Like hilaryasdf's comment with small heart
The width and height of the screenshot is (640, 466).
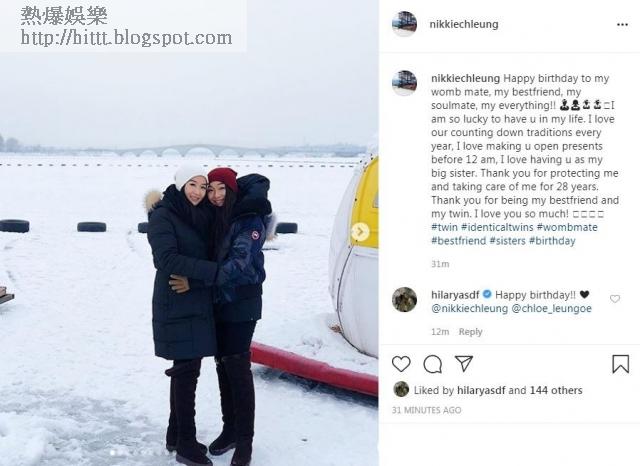point(615,299)
